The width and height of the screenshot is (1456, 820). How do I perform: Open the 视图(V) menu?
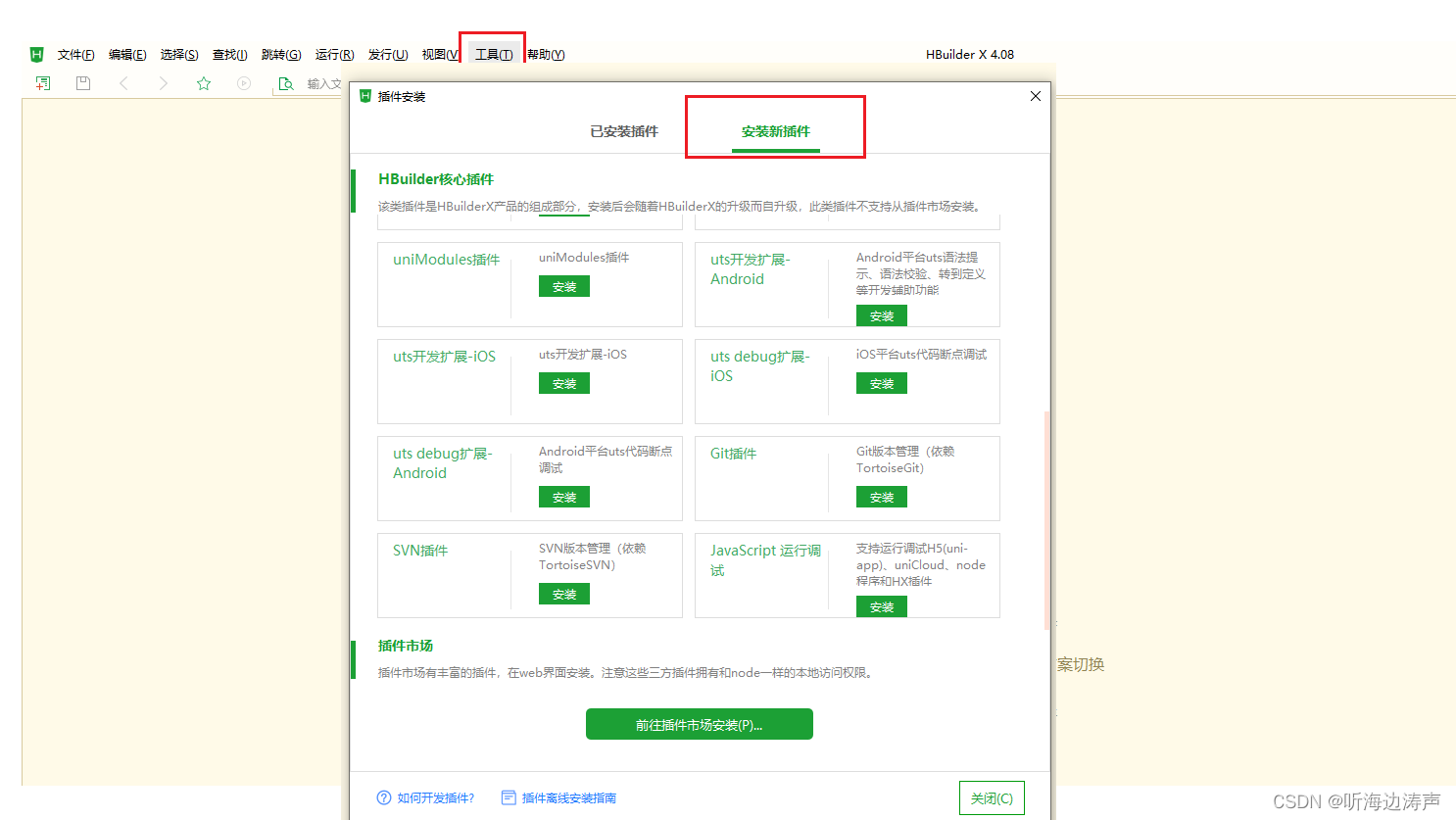pos(440,55)
